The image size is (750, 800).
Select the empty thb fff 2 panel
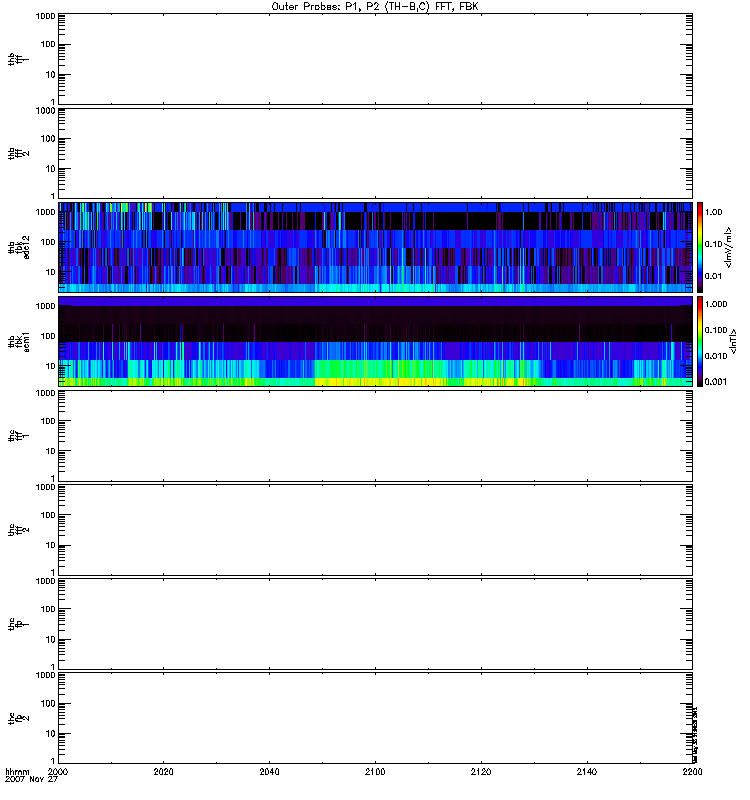click(375, 151)
